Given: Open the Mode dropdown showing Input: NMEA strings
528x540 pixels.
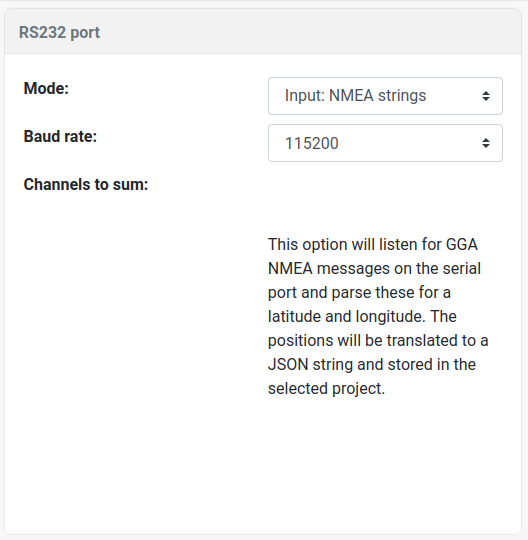Looking at the screenshot, I should pos(385,96).
